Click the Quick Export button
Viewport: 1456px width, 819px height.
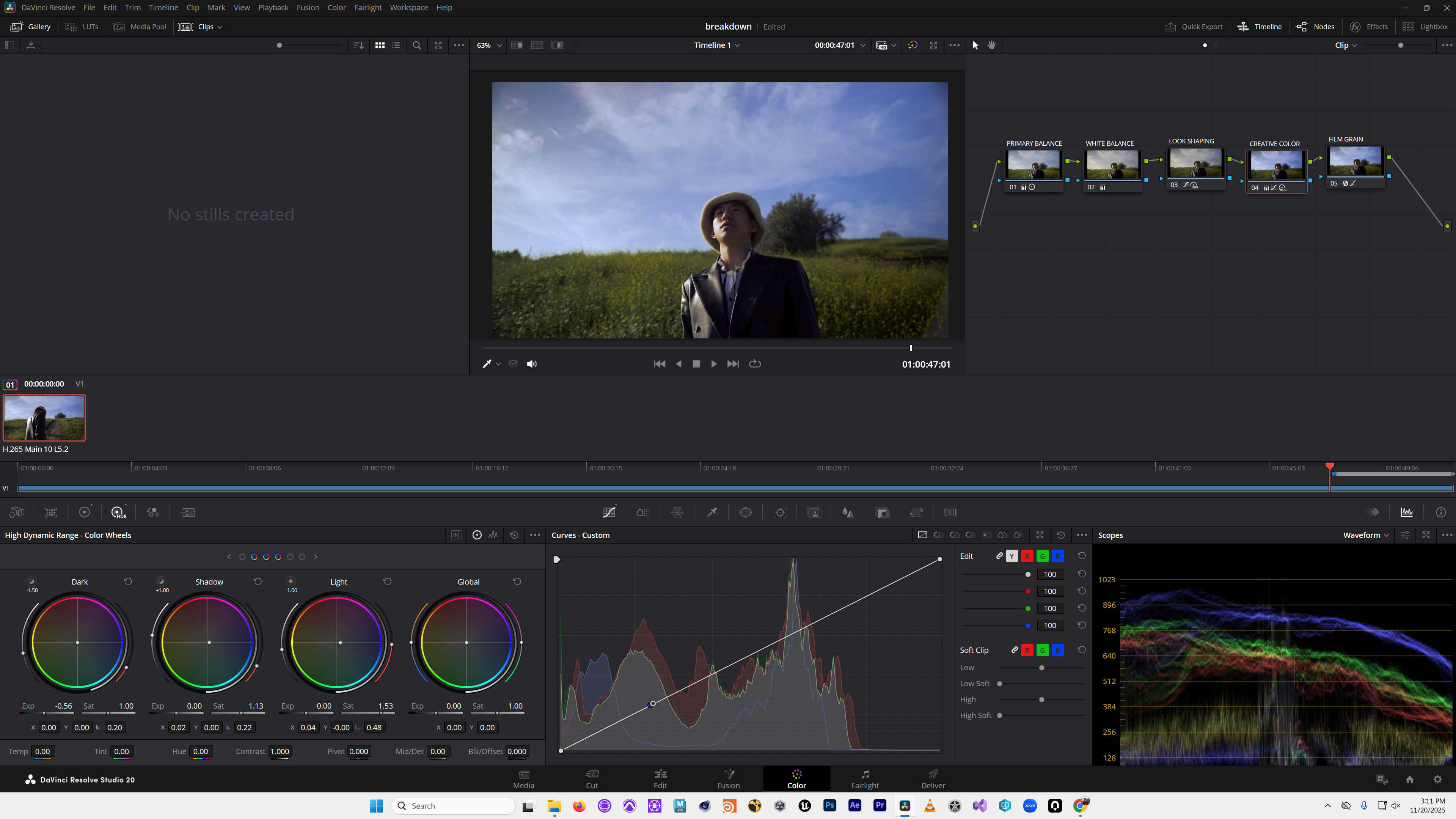click(1193, 27)
